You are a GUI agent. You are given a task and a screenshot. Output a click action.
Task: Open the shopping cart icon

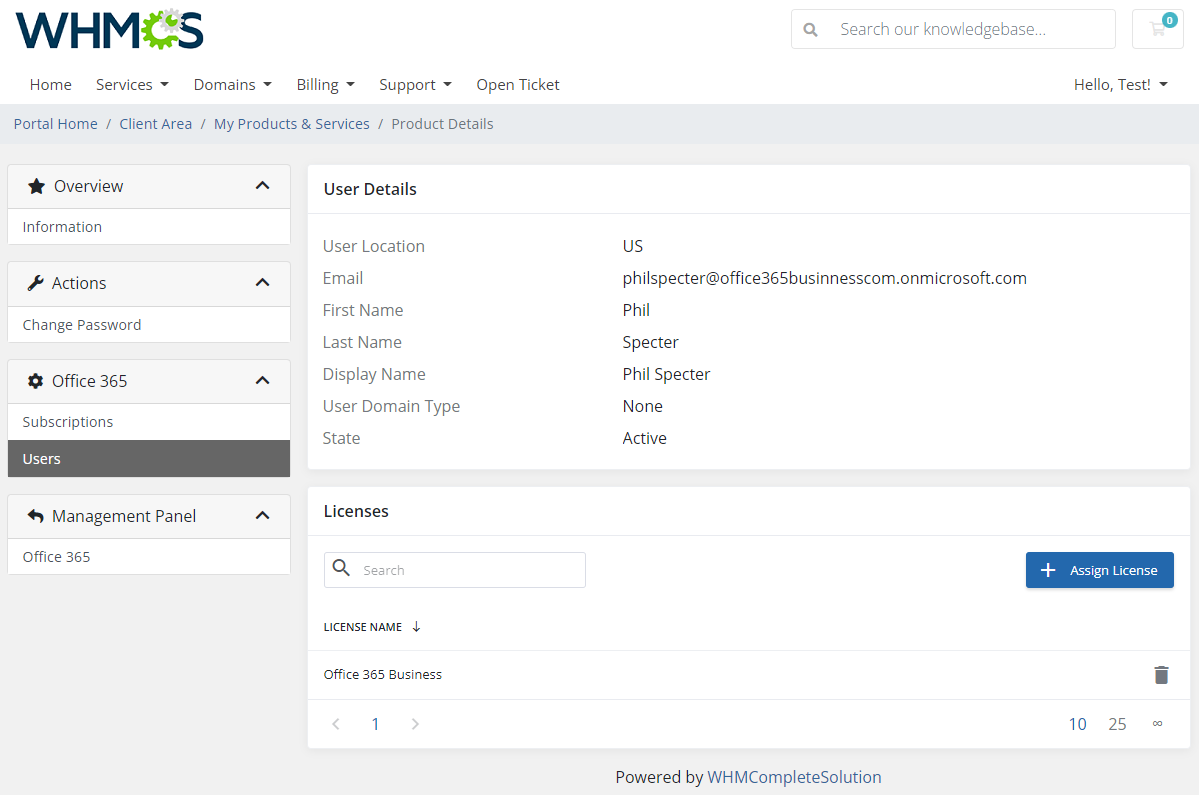tap(1158, 29)
